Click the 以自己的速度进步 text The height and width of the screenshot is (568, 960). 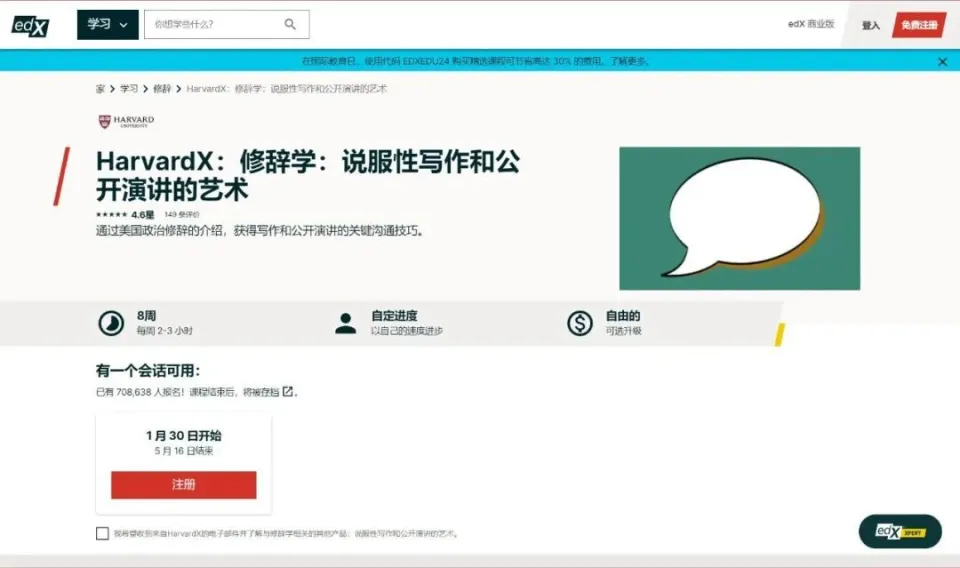[407, 331]
